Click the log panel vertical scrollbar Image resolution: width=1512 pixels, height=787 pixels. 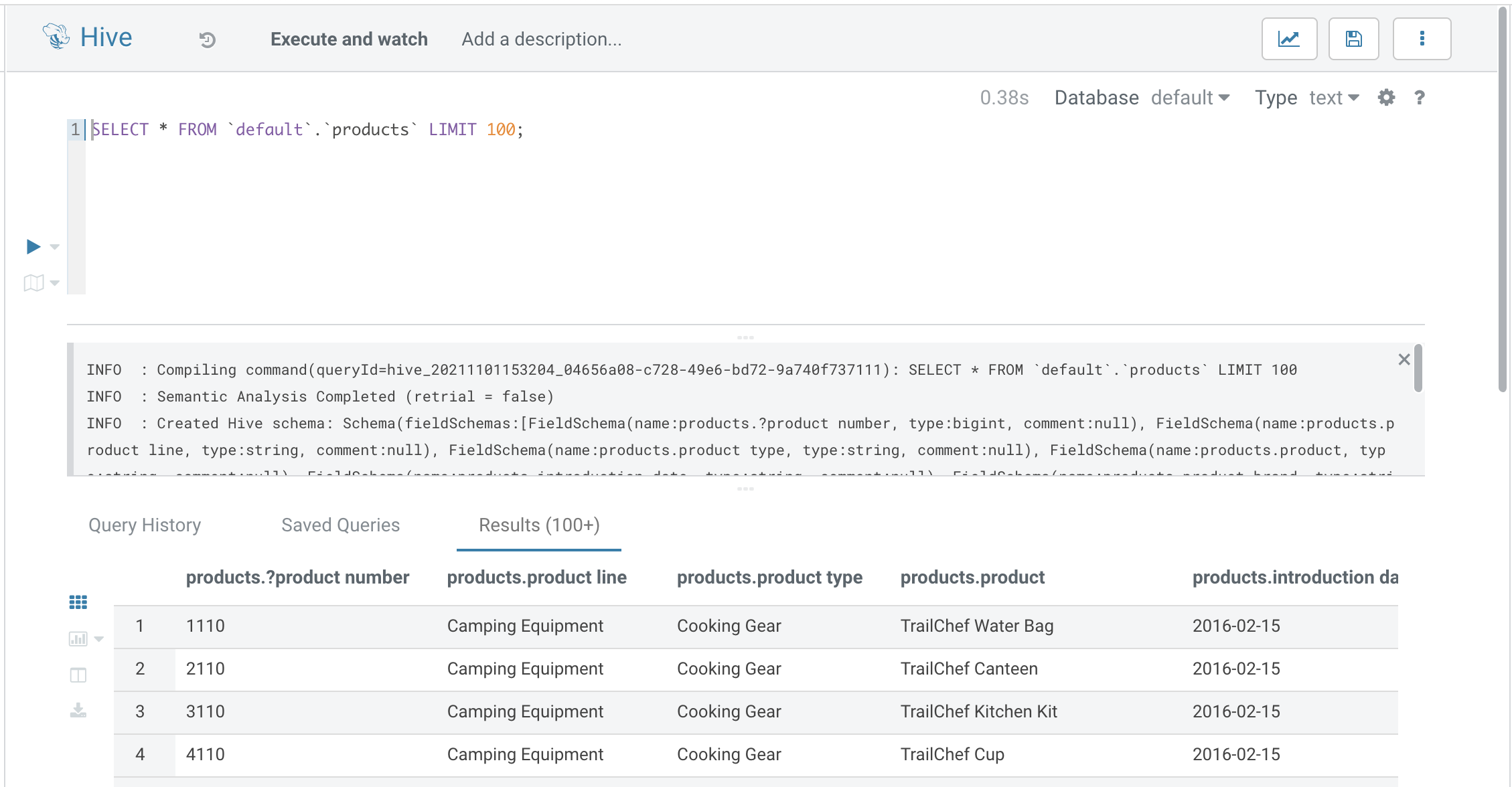click(x=1418, y=368)
